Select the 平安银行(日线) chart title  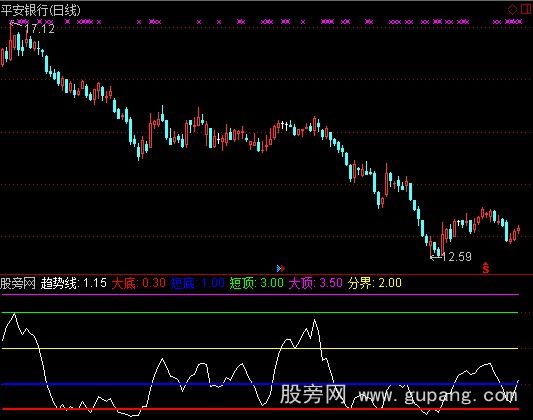click(x=40, y=10)
